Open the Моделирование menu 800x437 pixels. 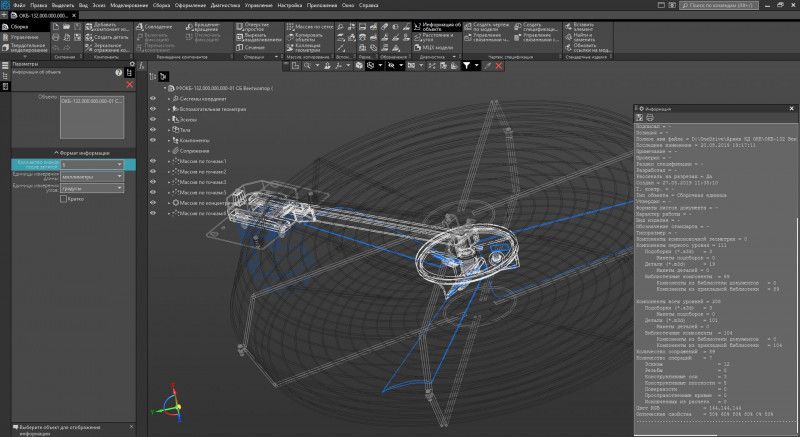tap(129, 5)
